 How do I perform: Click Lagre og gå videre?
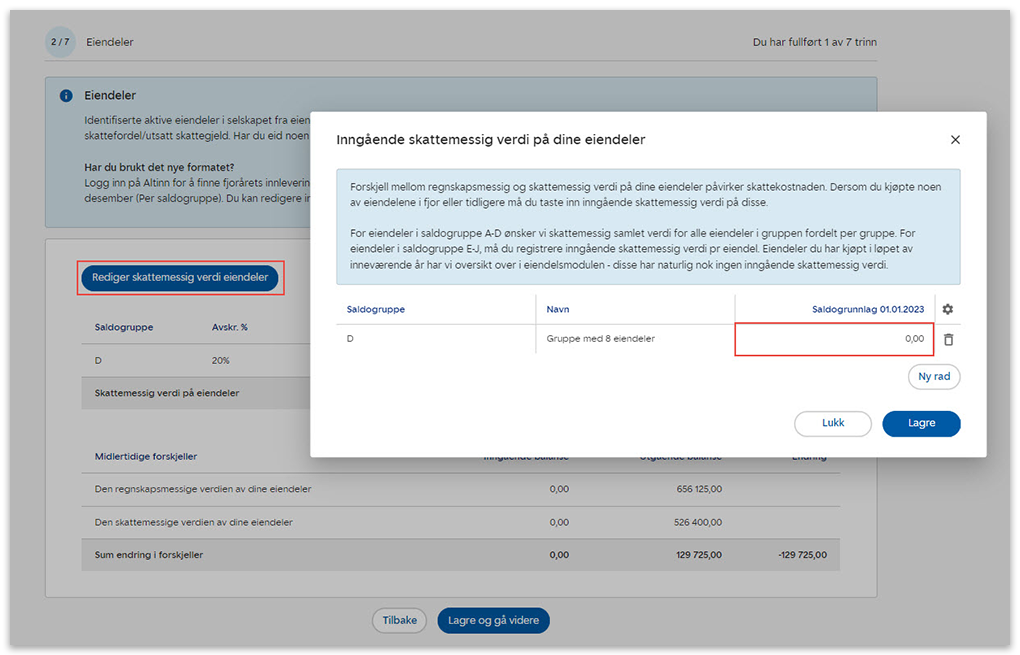(493, 620)
